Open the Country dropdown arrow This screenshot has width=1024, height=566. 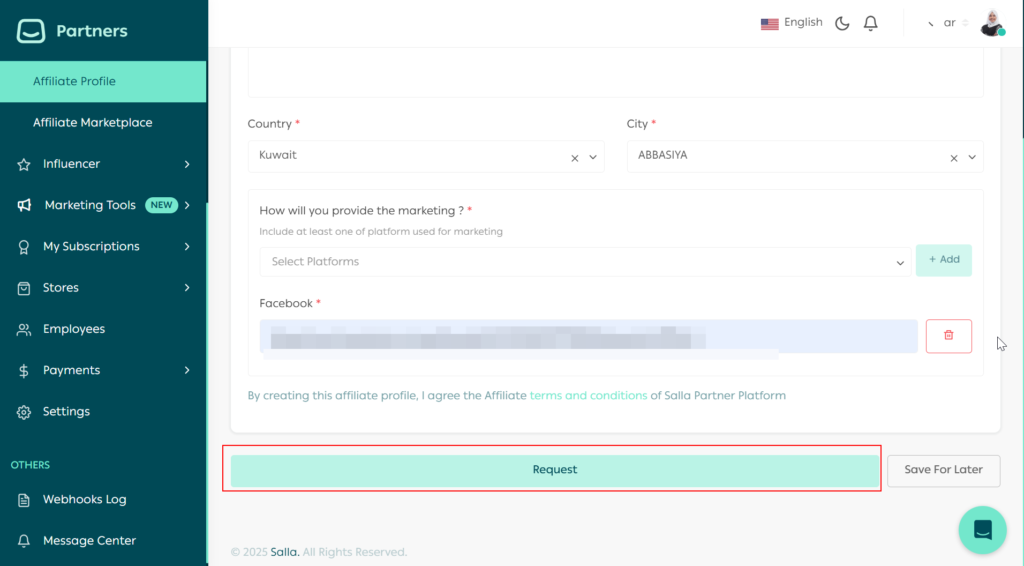593,157
